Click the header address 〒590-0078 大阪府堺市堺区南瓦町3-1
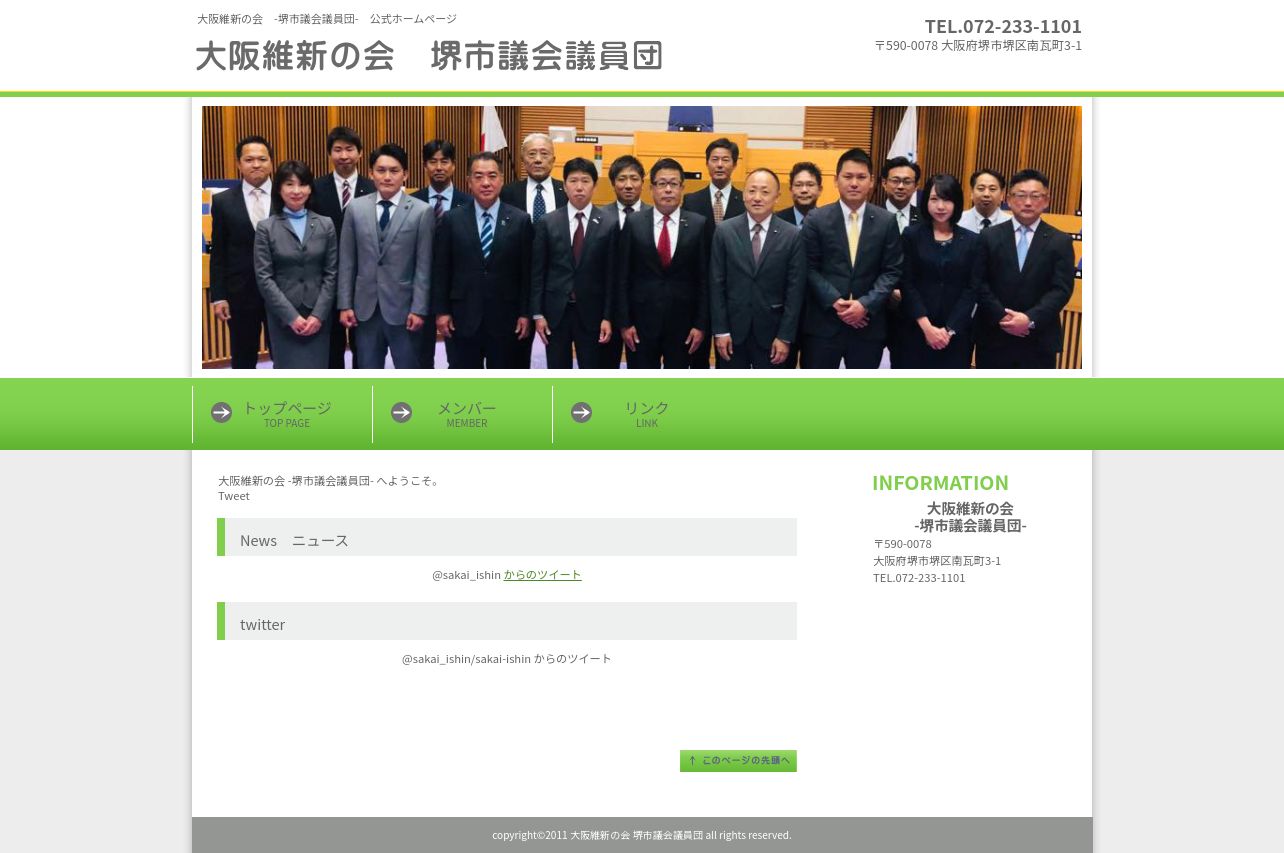1284x853 pixels. click(x=978, y=46)
